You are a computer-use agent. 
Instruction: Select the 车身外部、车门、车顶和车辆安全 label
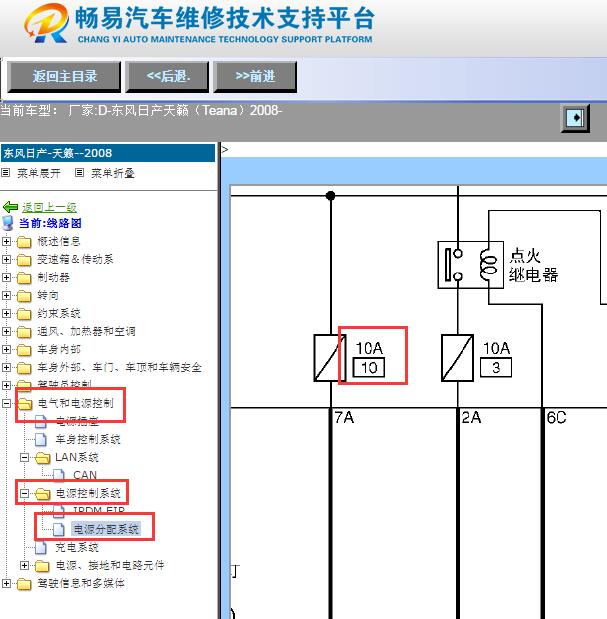119,368
